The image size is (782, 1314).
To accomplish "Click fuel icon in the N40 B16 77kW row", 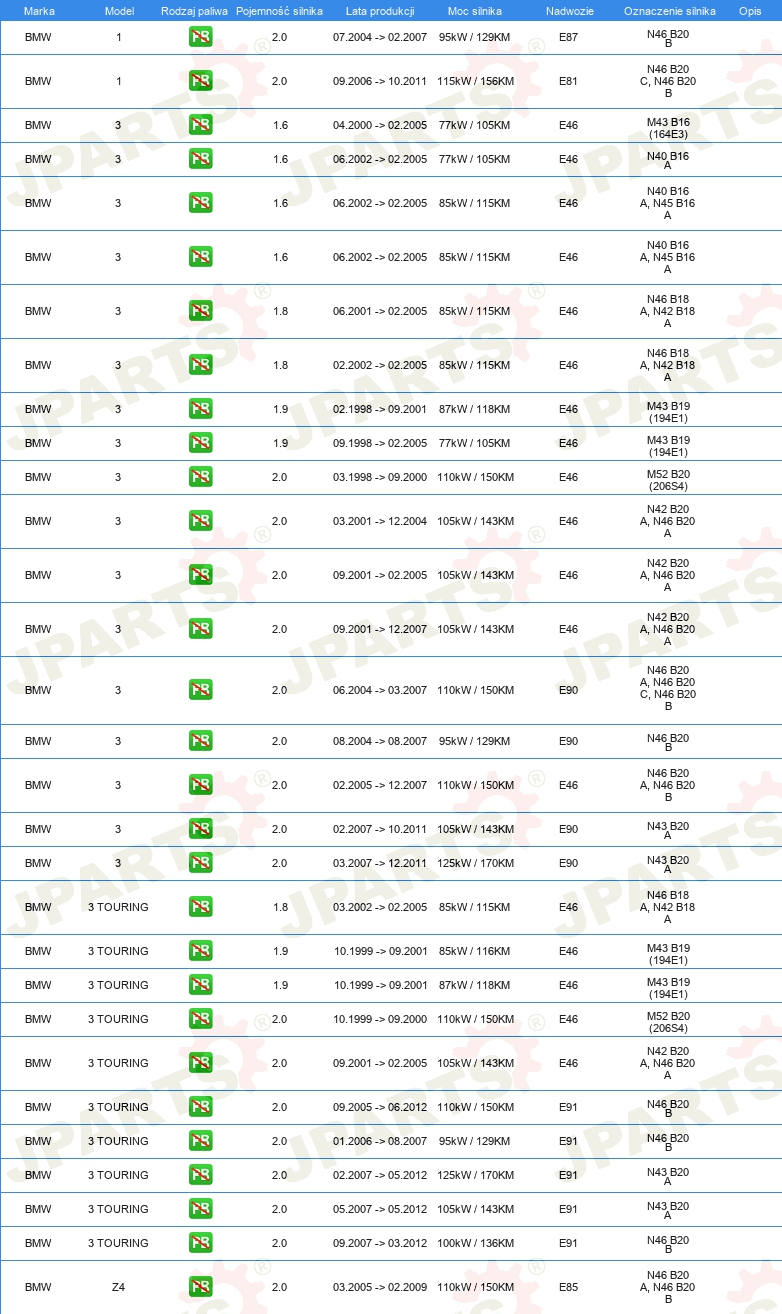I will point(200,159).
